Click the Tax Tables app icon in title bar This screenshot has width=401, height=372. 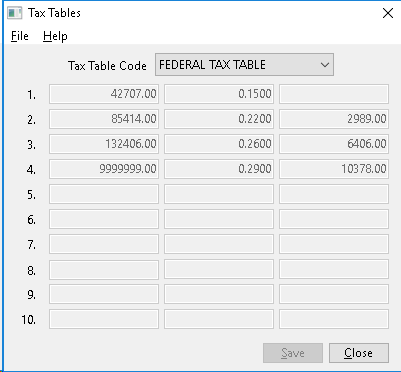[14, 13]
